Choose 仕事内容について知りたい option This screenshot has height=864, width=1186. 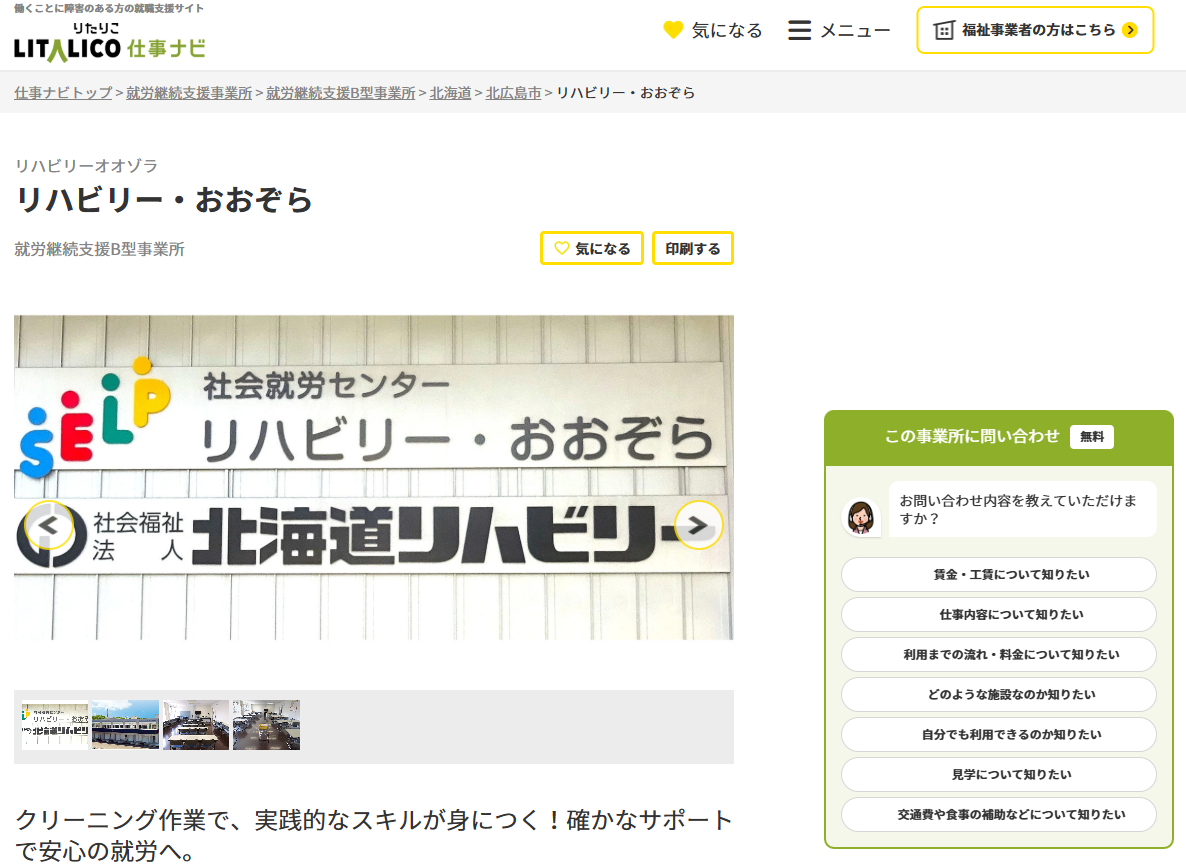point(998,614)
